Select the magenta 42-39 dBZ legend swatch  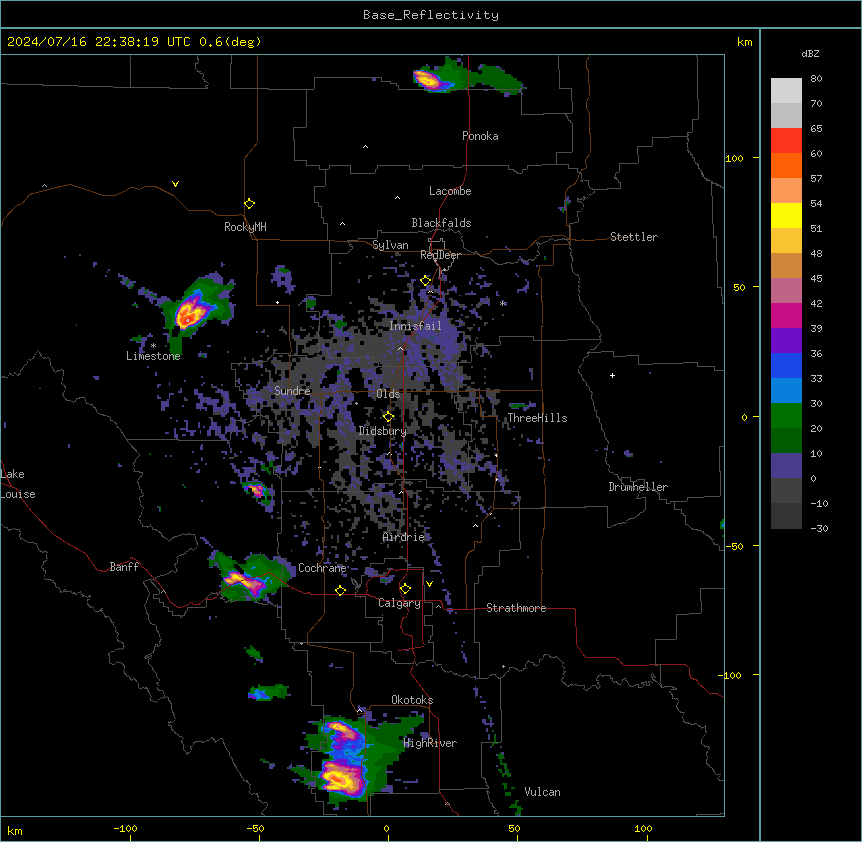click(786, 315)
